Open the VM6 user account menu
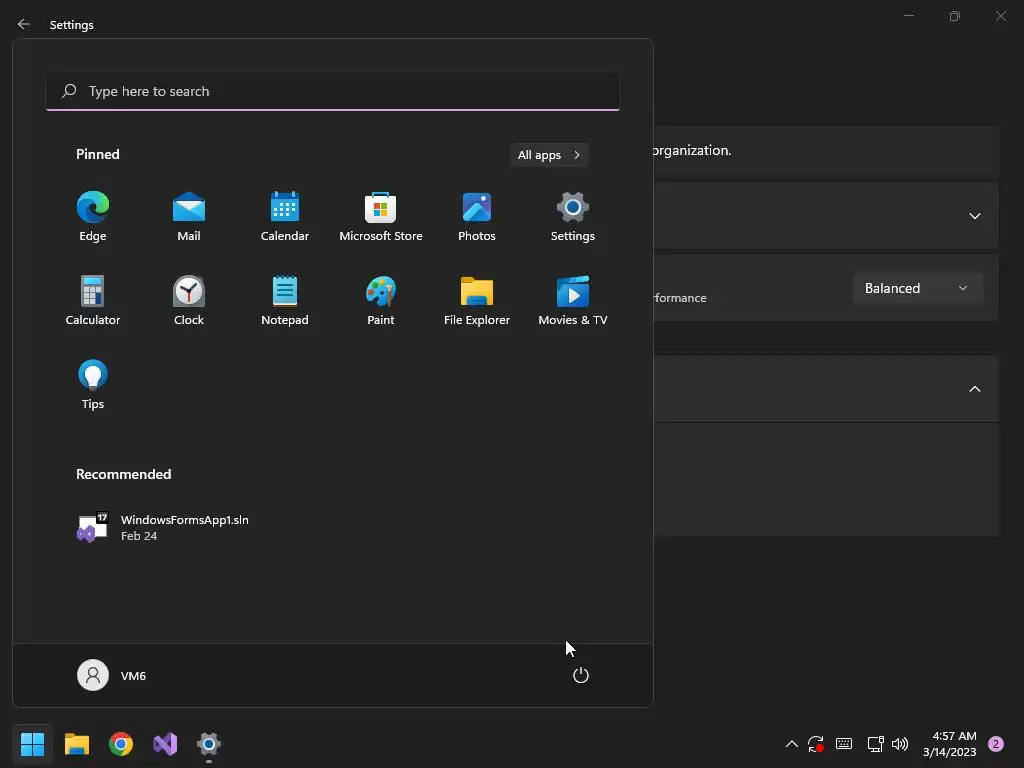The width and height of the screenshot is (1024, 768). (112, 675)
